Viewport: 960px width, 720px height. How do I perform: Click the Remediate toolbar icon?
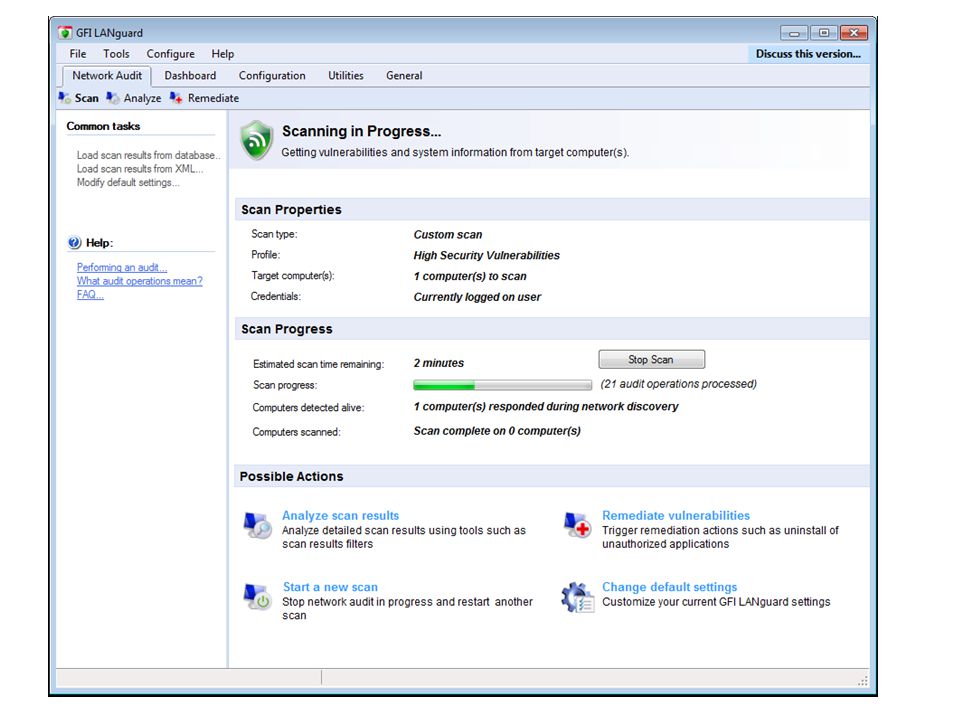click(x=176, y=98)
